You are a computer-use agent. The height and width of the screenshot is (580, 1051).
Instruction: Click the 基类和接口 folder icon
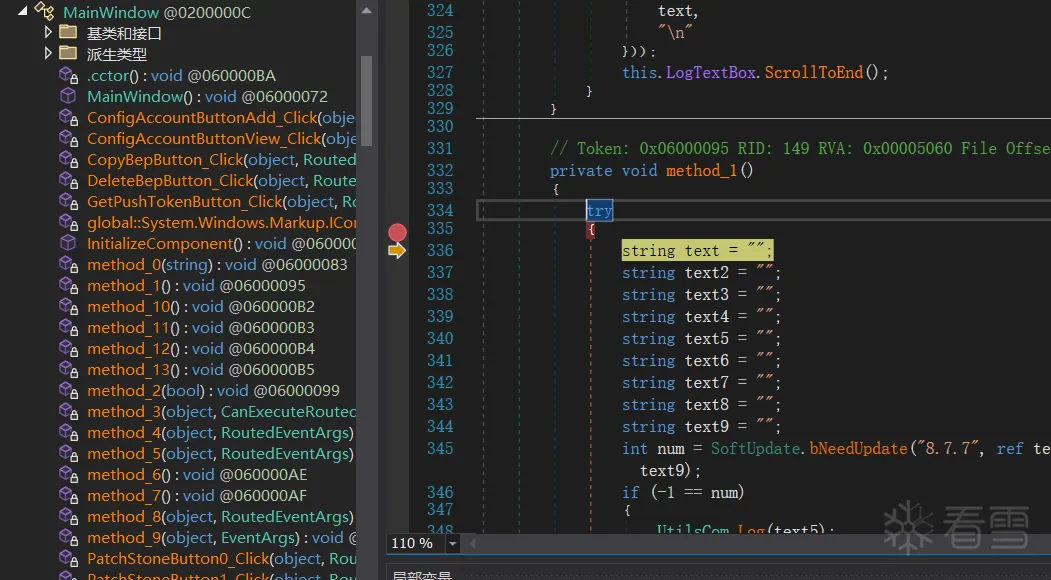[68, 32]
